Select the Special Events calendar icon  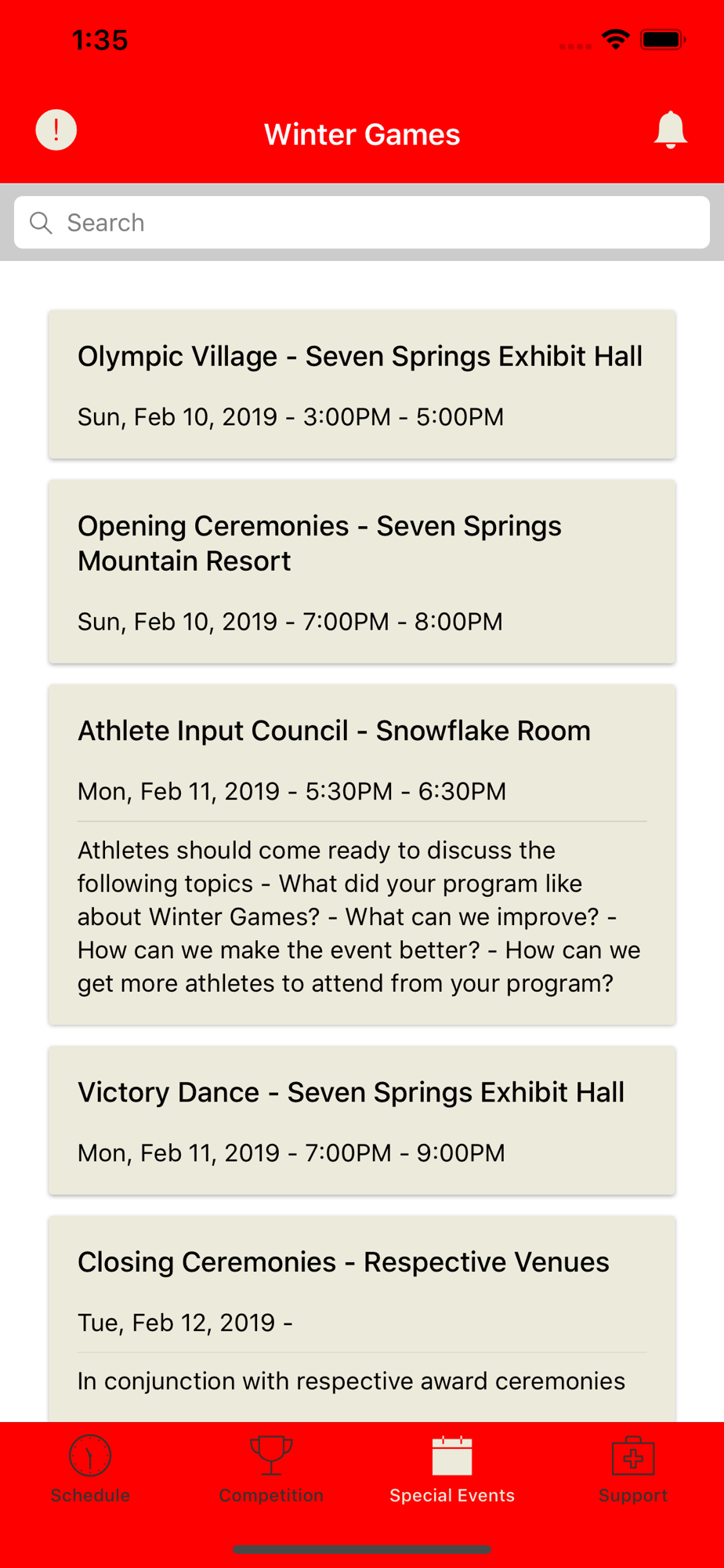click(452, 1456)
